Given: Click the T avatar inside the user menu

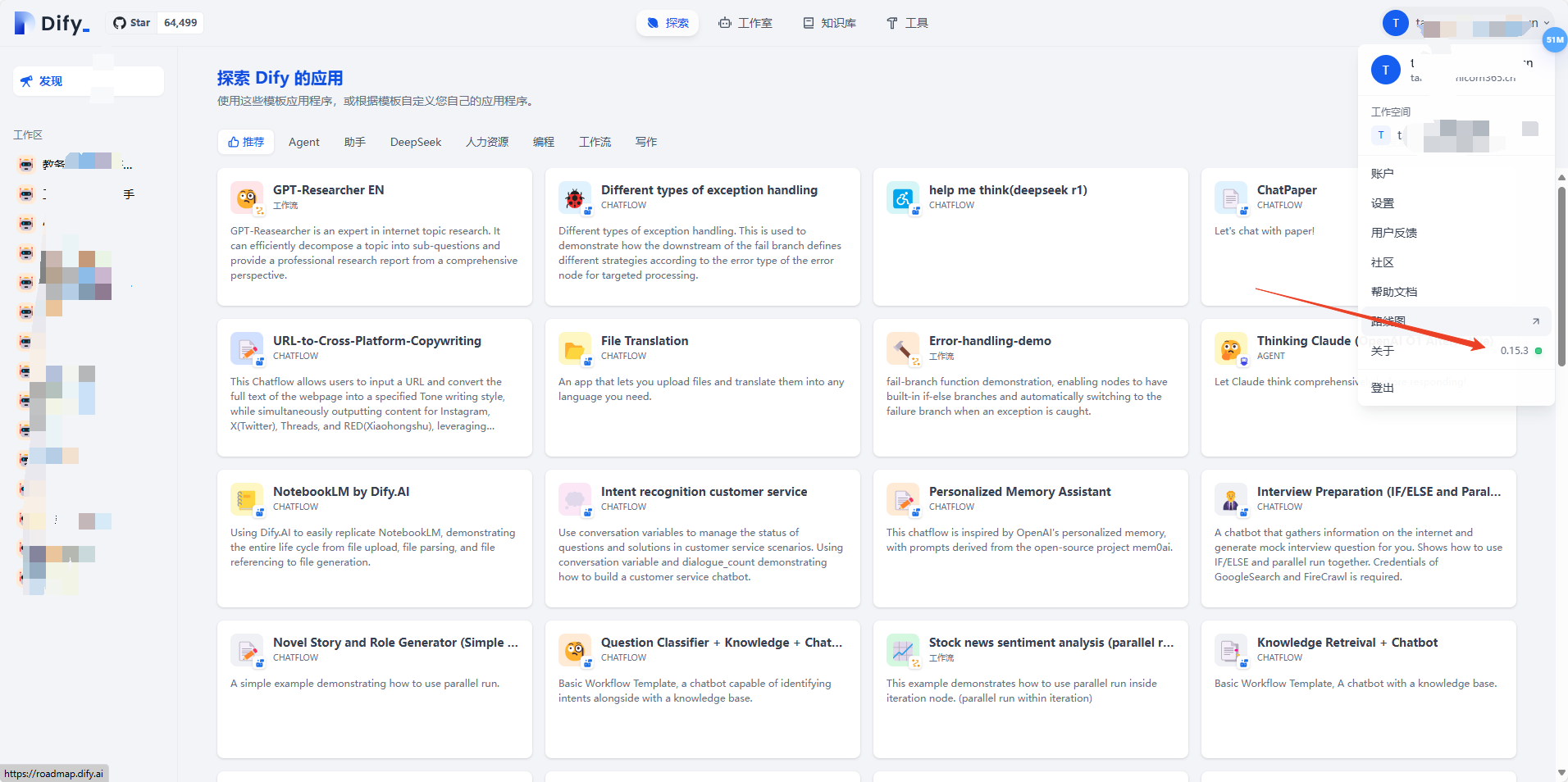Looking at the screenshot, I should 1386,70.
